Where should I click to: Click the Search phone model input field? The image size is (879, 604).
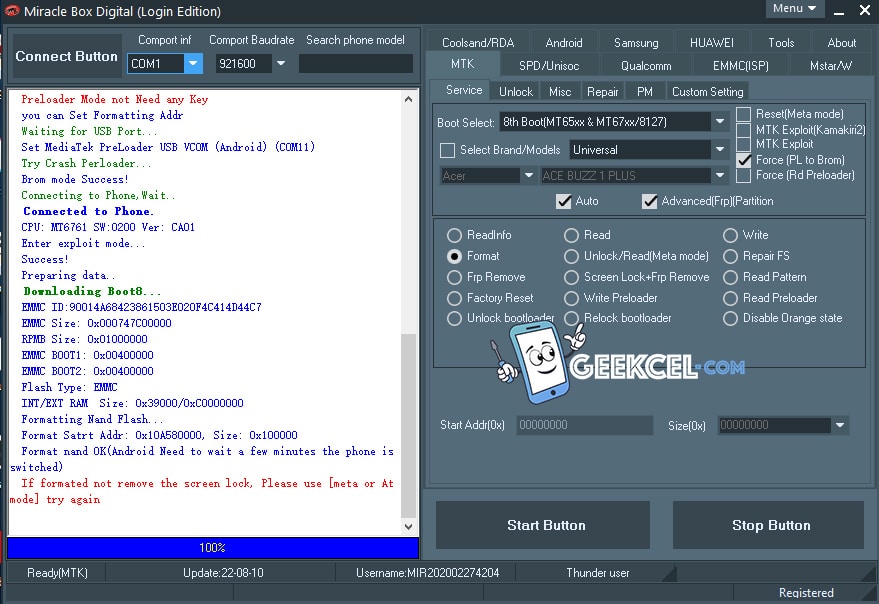[x=355, y=64]
